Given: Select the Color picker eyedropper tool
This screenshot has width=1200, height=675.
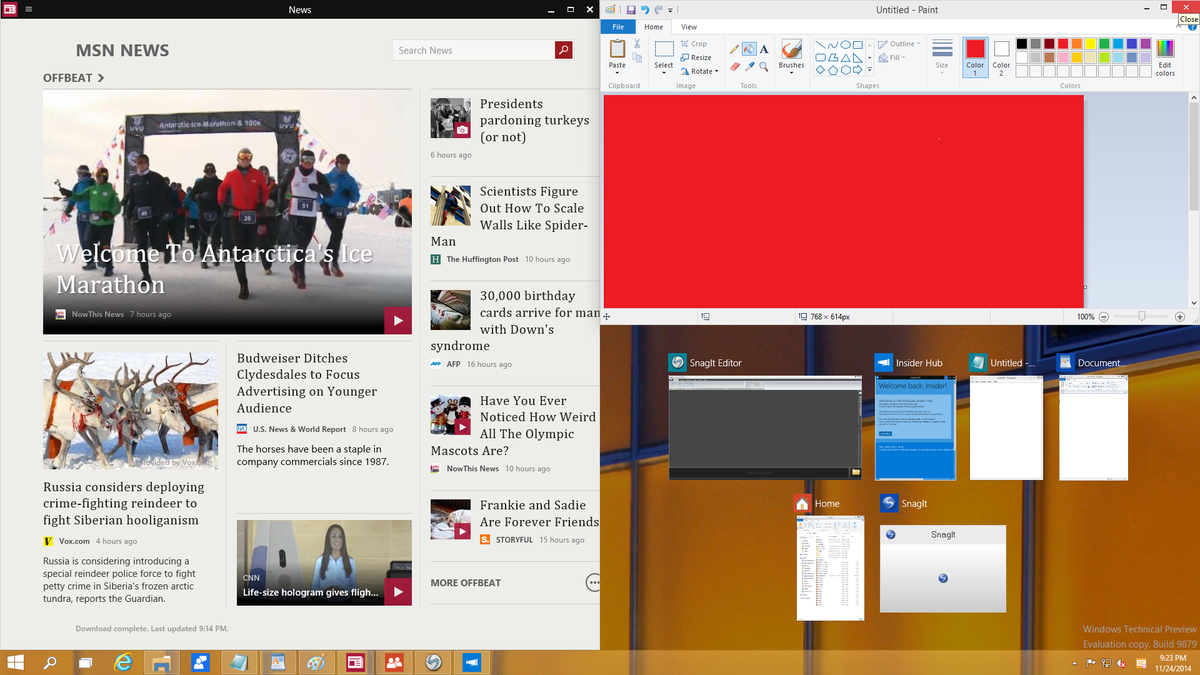Looking at the screenshot, I should [748, 67].
